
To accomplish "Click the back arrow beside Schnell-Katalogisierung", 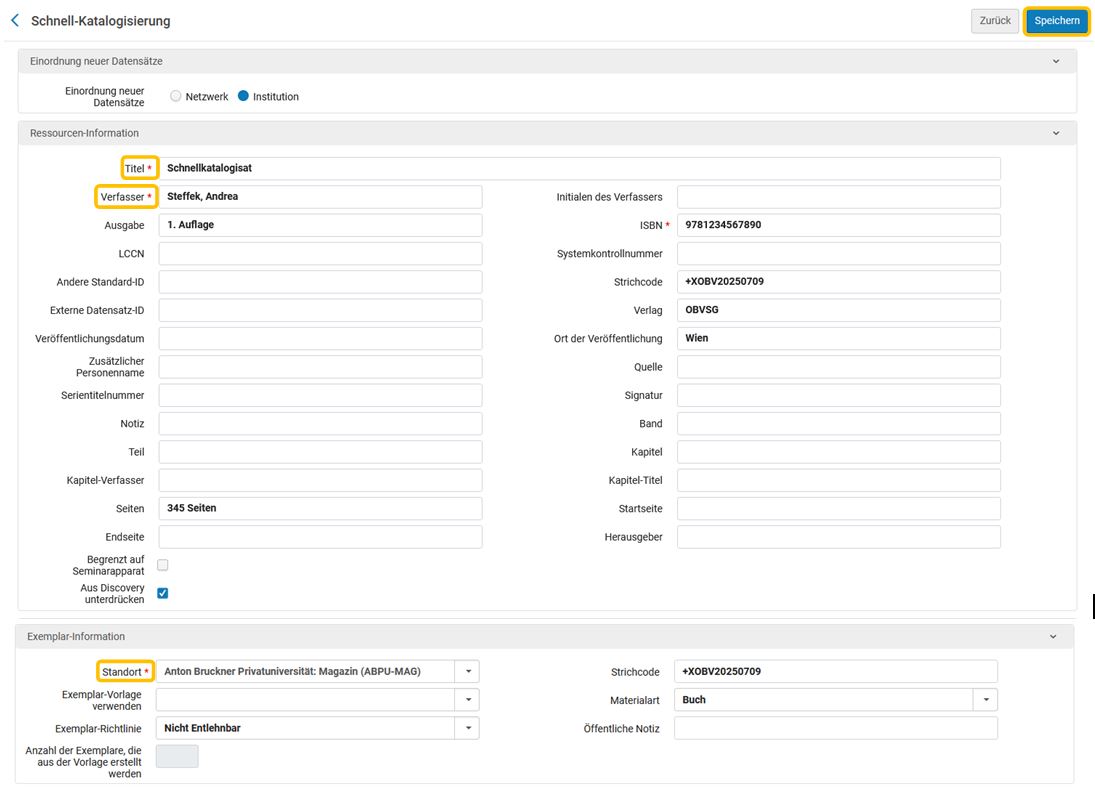I will [15, 20].
